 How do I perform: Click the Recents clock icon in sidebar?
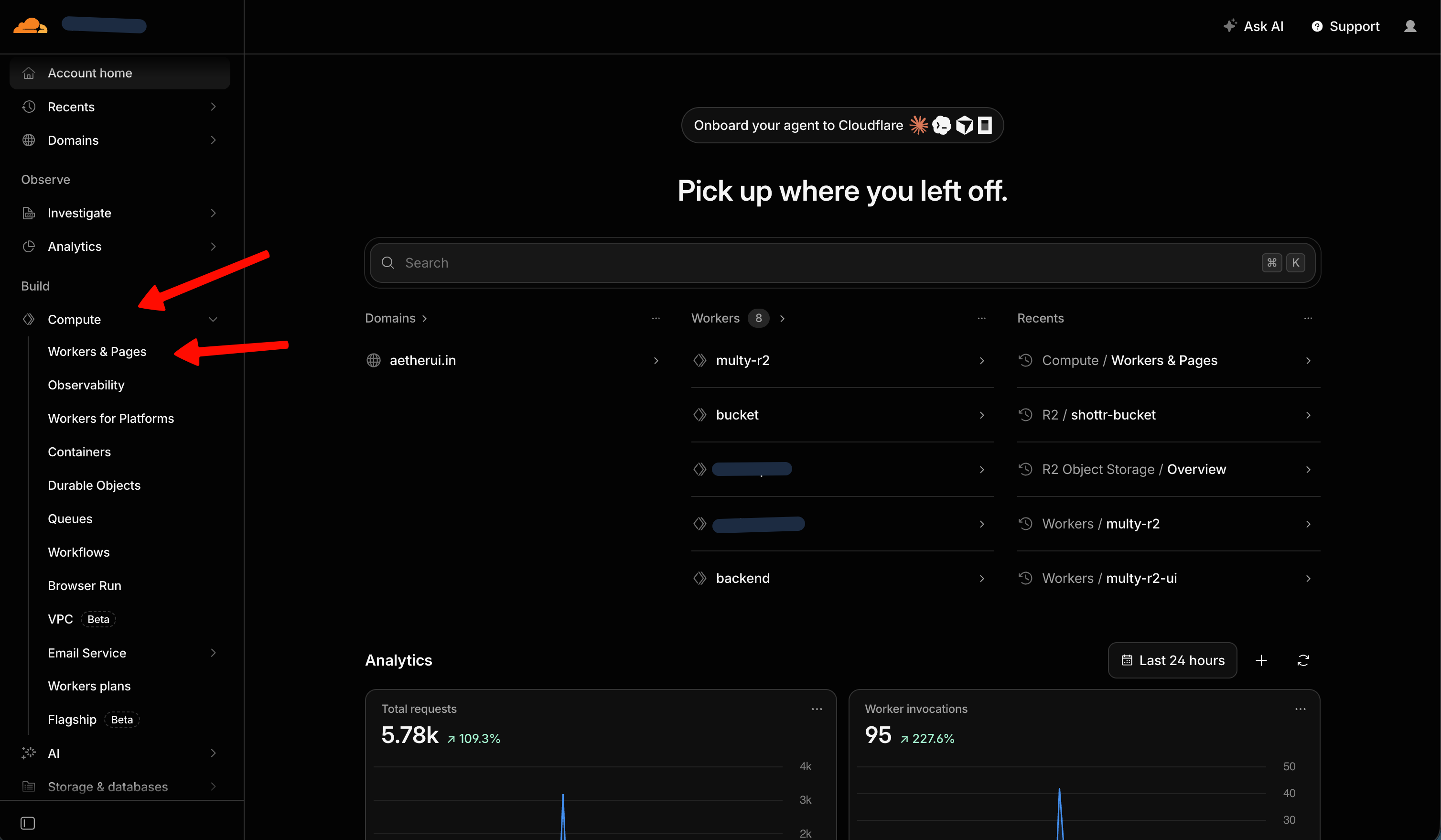(29, 107)
